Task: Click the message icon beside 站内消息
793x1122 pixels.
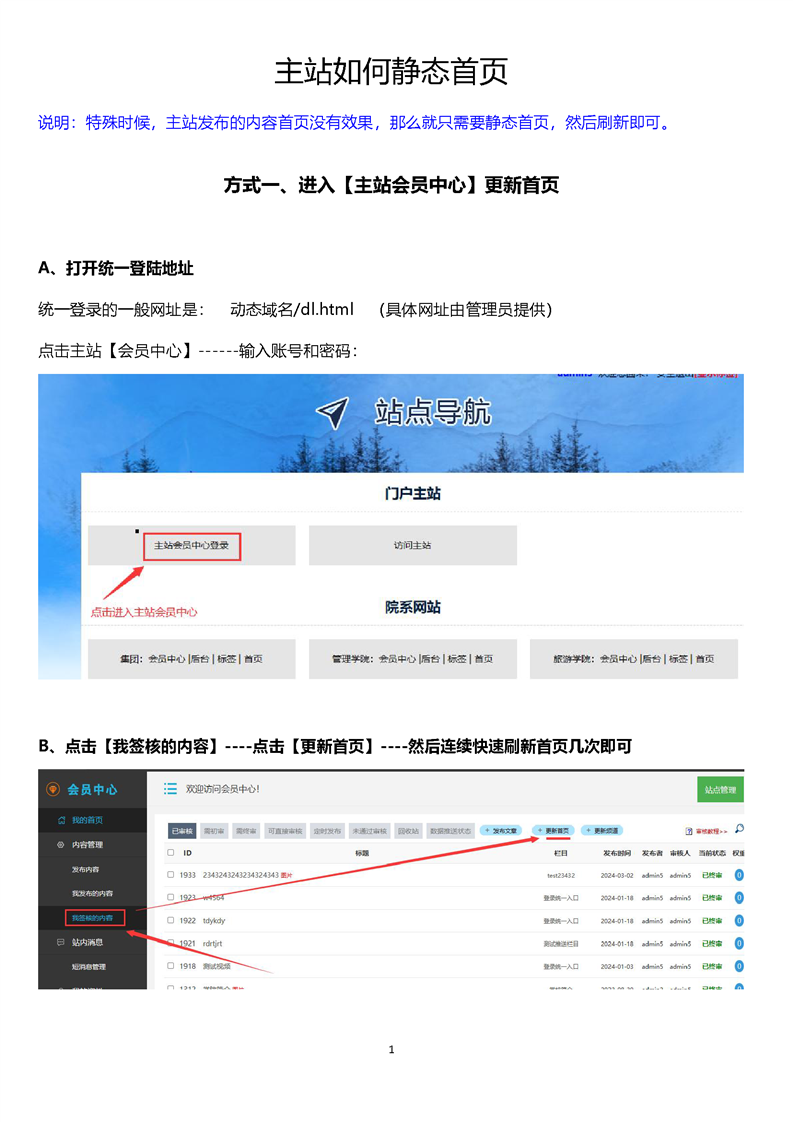Action: pos(61,942)
